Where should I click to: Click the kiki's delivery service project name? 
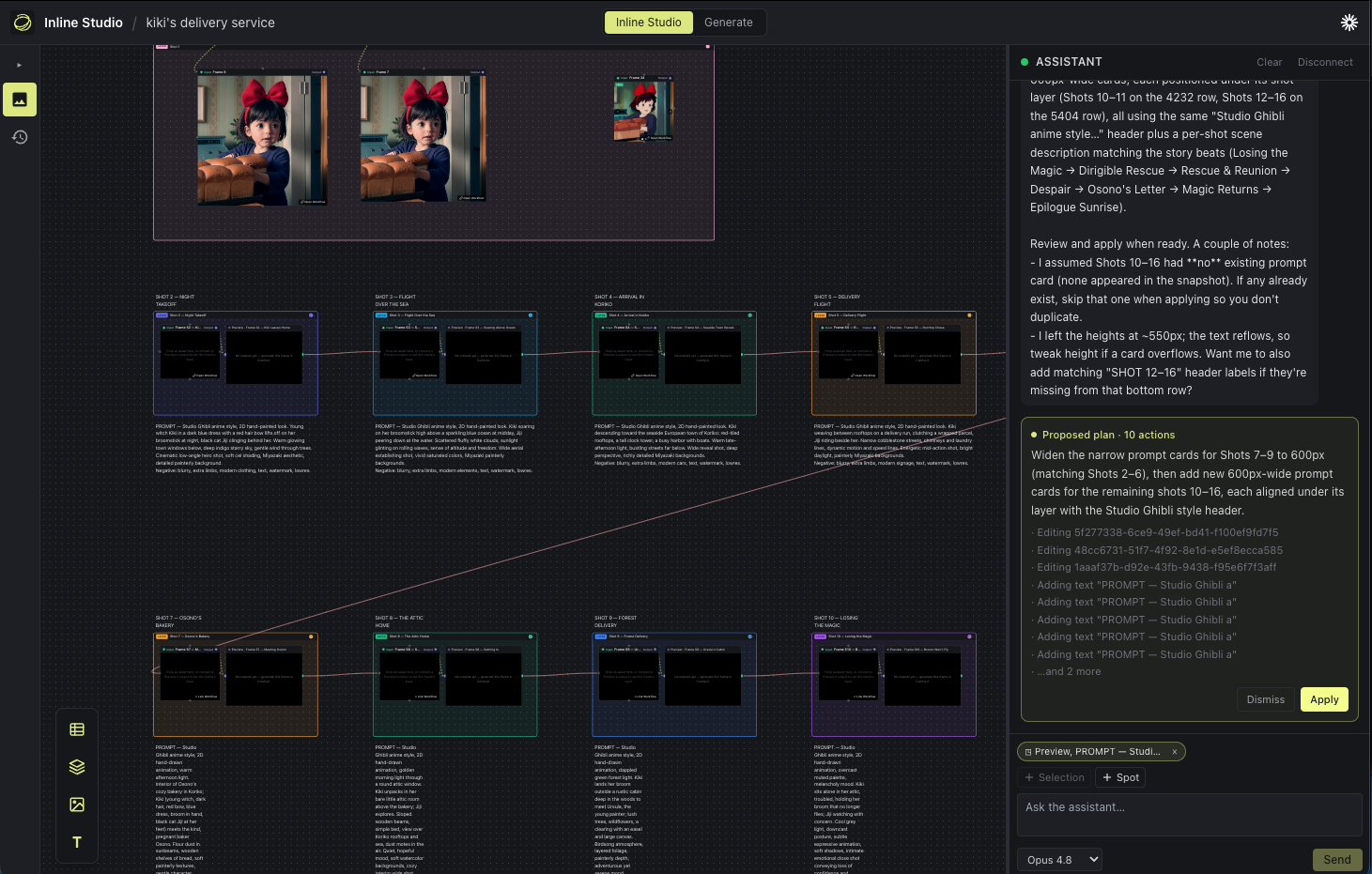210,23
